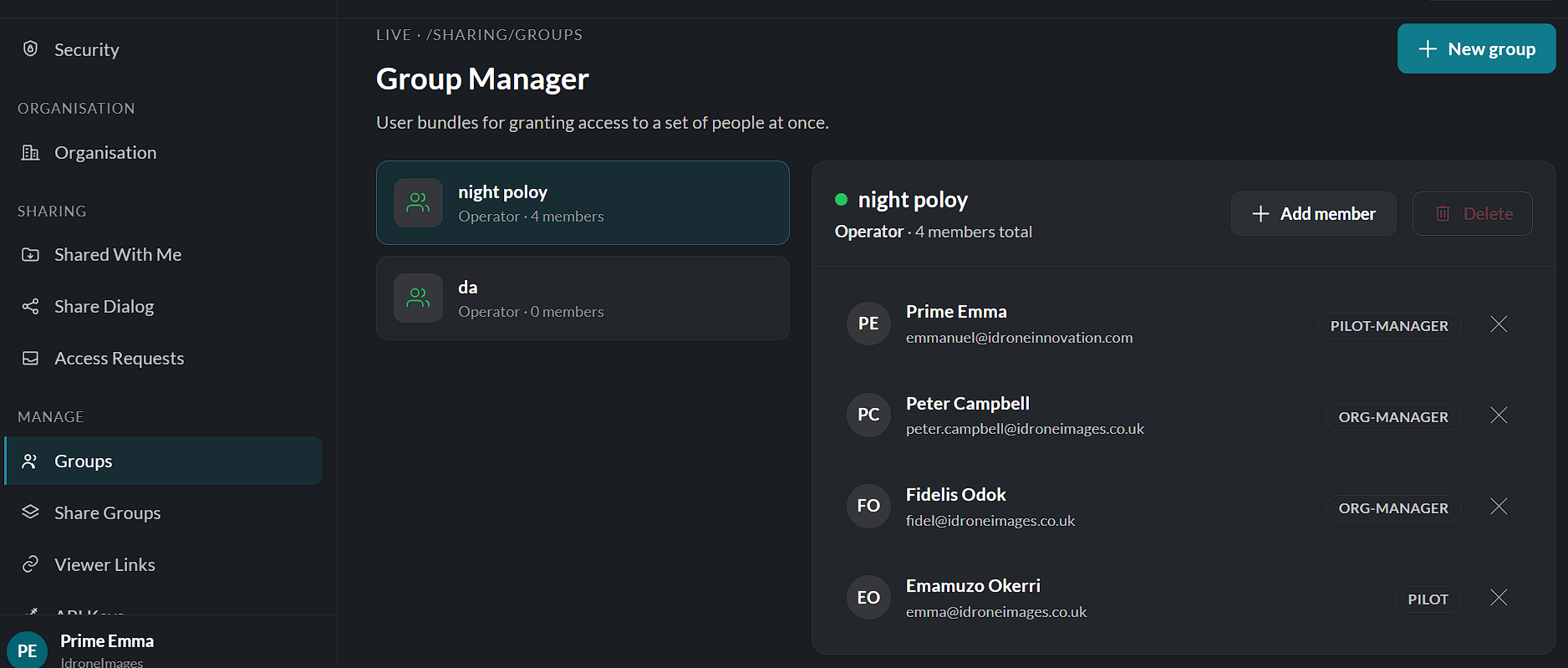Click 'Operator · 4 members total' text

click(933, 232)
